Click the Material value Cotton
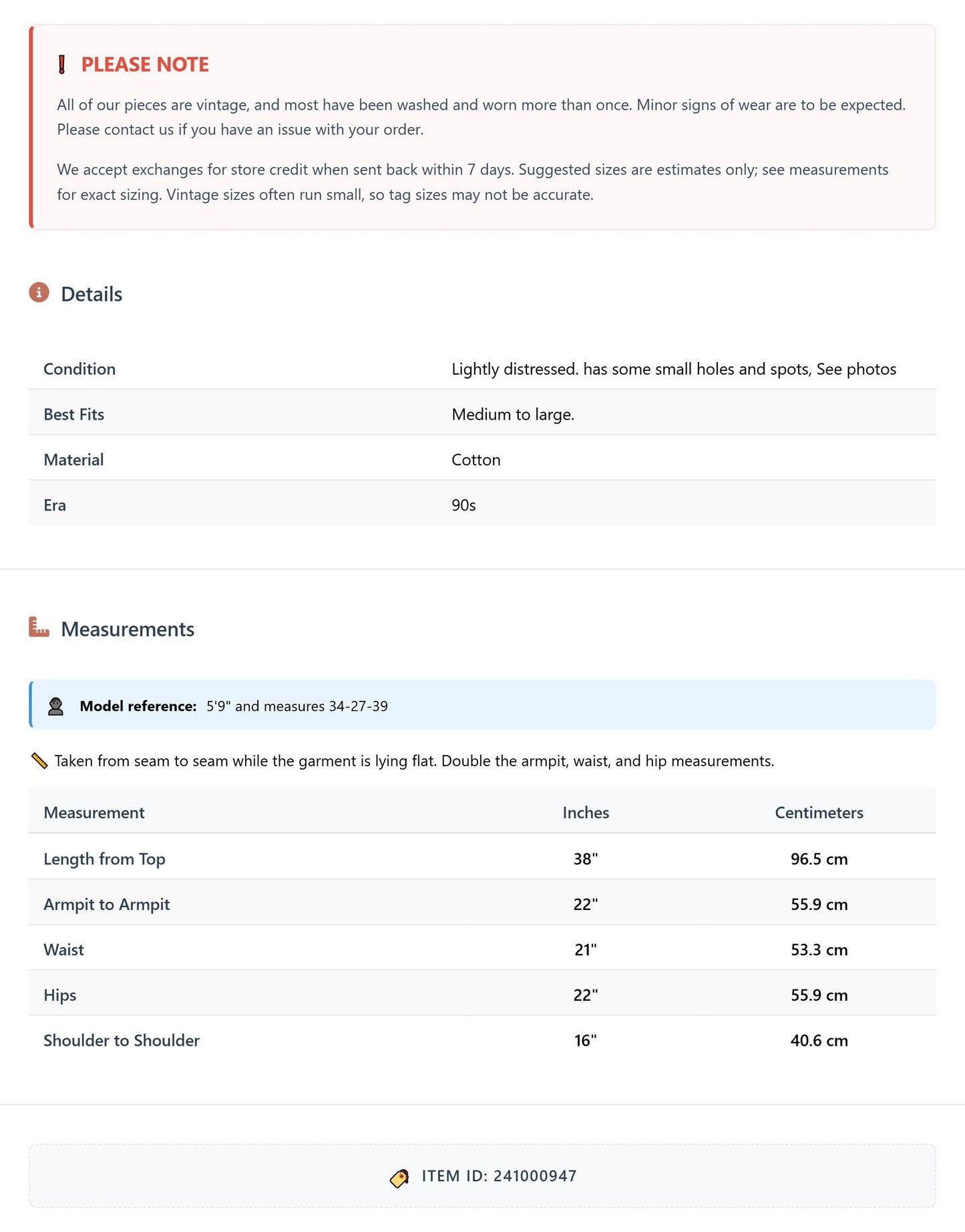The image size is (965, 1232). [x=476, y=460]
